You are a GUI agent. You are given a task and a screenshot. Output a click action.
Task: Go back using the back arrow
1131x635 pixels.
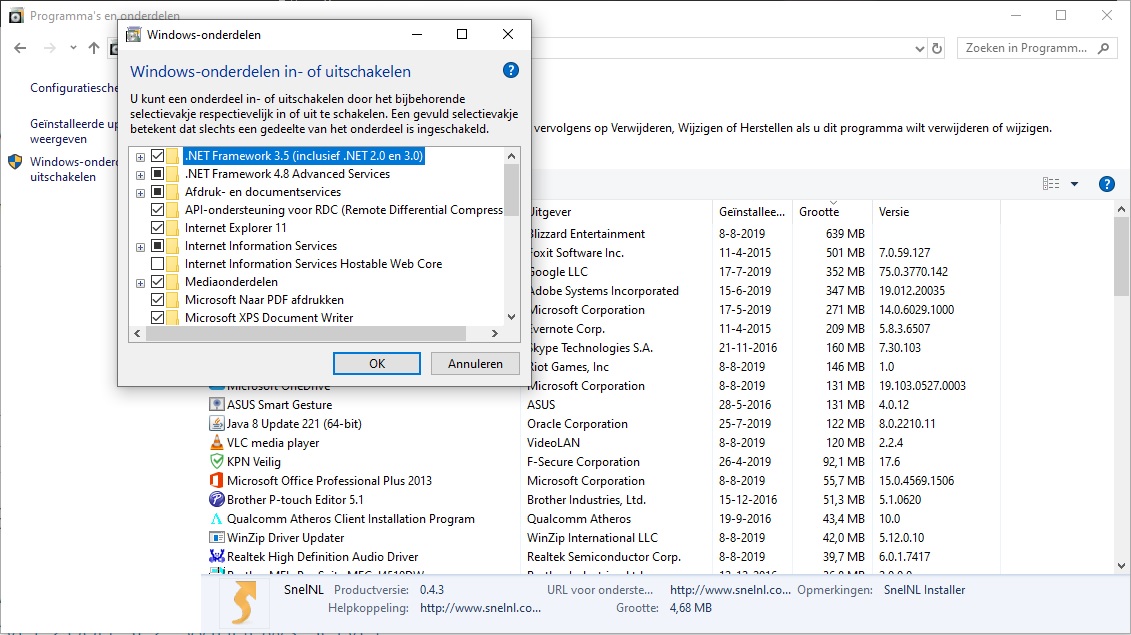click(20, 48)
